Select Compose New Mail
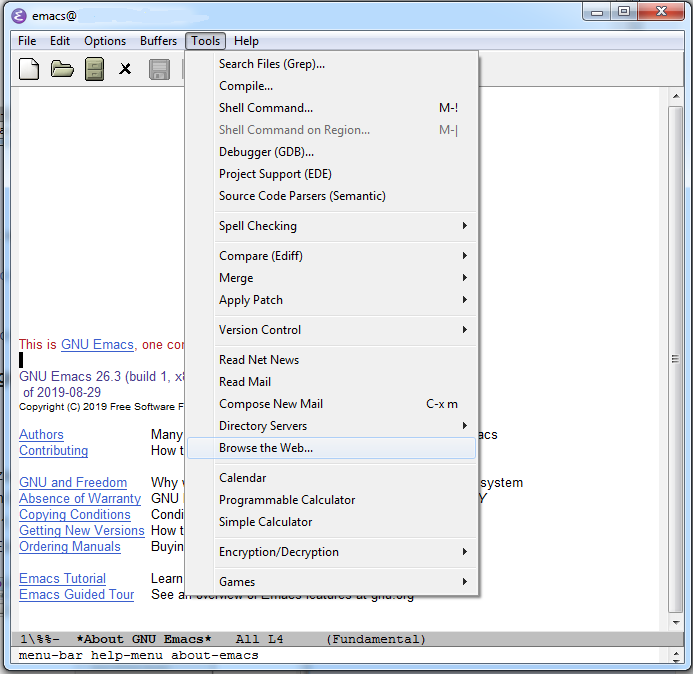The width and height of the screenshot is (693, 674). (x=331, y=404)
